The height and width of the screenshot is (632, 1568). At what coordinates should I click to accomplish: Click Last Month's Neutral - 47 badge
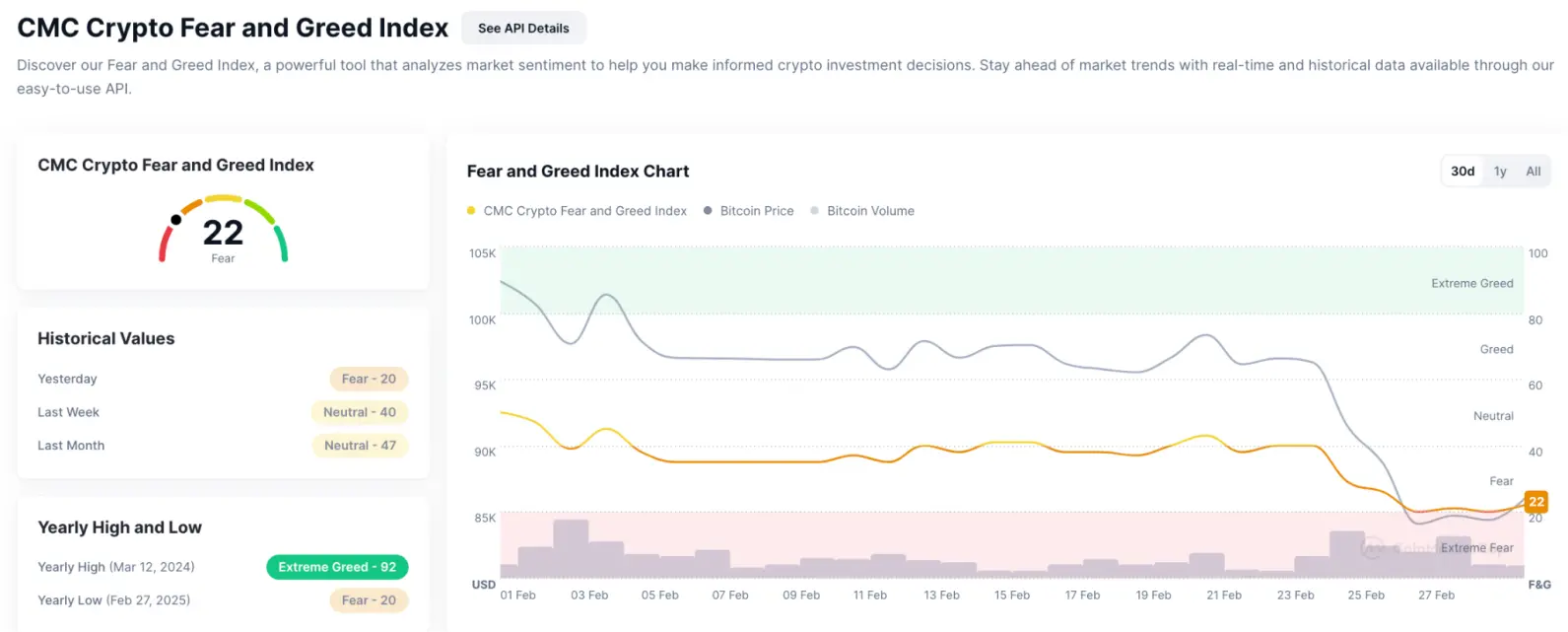point(360,446)
